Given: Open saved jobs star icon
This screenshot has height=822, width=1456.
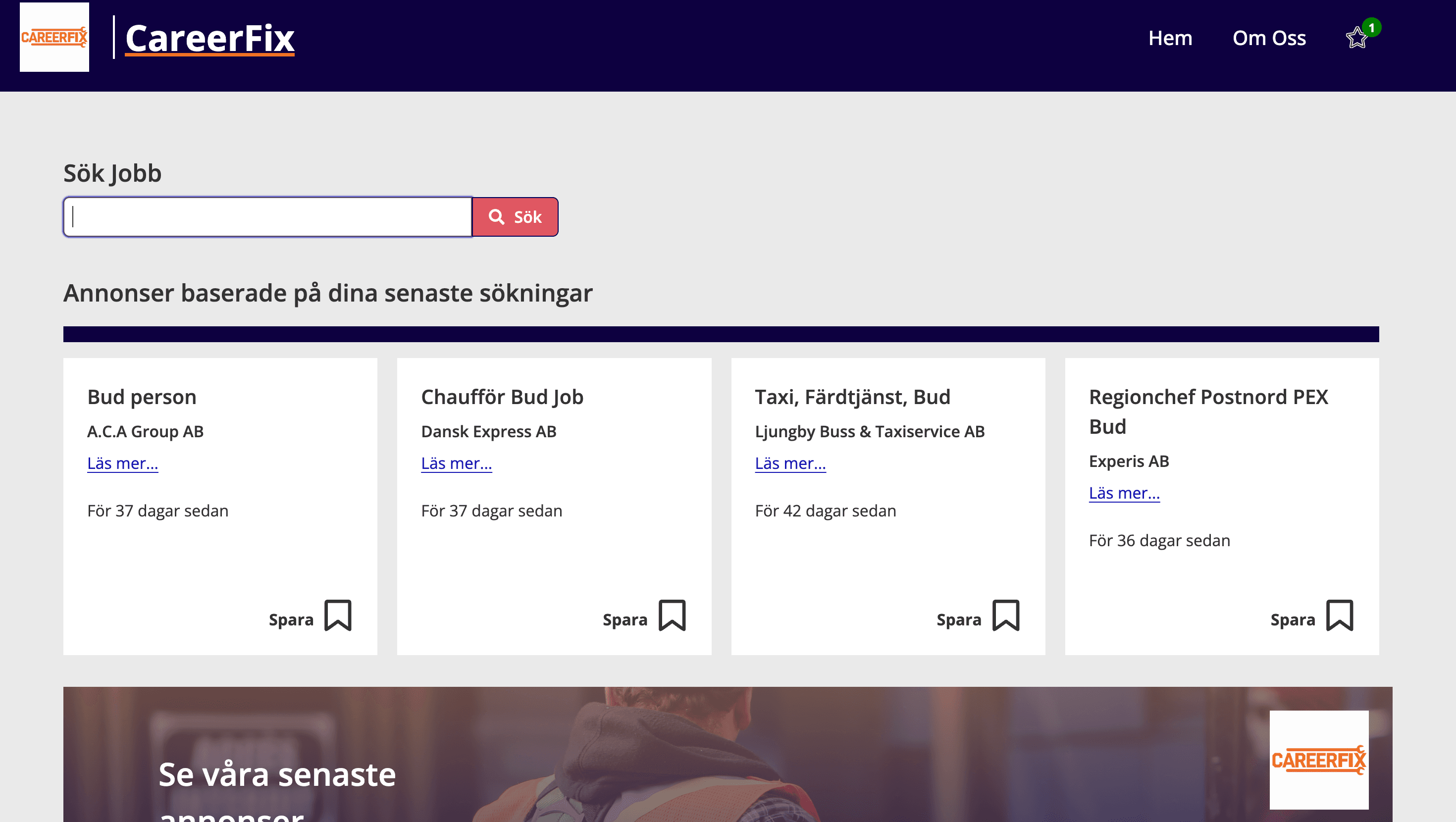Looking at the screenshot, I should pos(1357,38).
